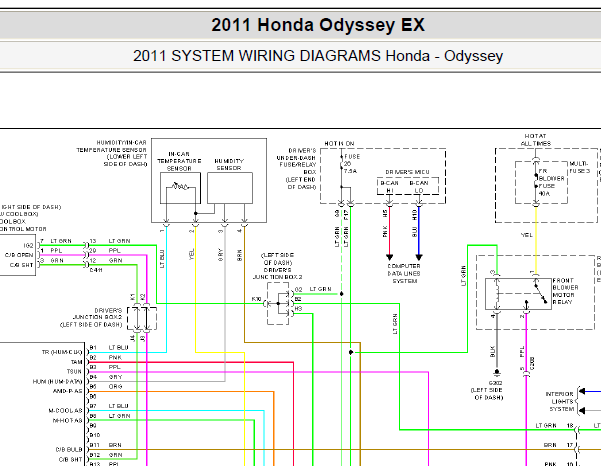Click the 'FR BLOWER FUSE 40A' label
The width and height of the screenshot is (601, 466).
pyautogui.click(x=551, y=182)
